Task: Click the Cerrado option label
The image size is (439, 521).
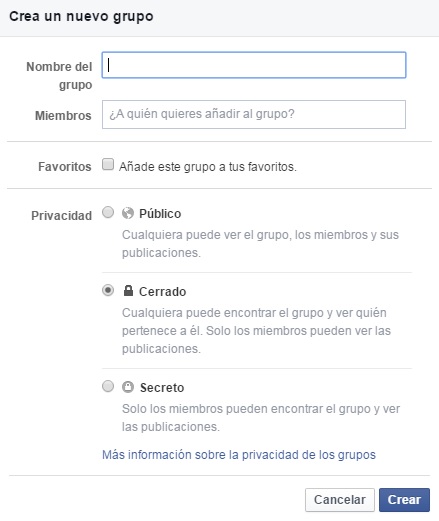Action: coord(163,292)
